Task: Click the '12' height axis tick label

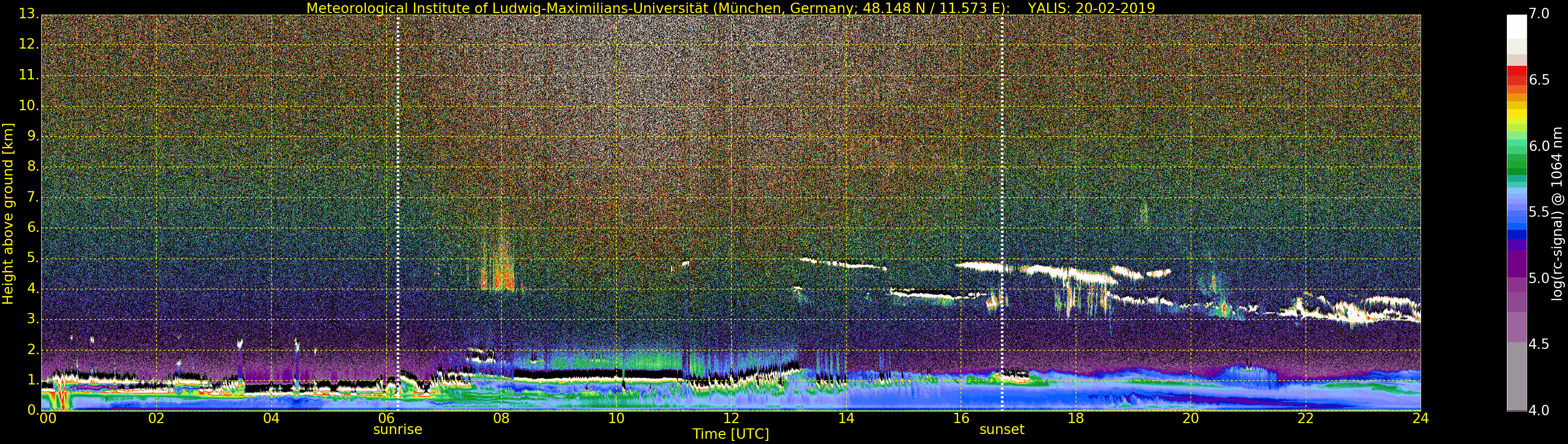Action: pos(29,44)
